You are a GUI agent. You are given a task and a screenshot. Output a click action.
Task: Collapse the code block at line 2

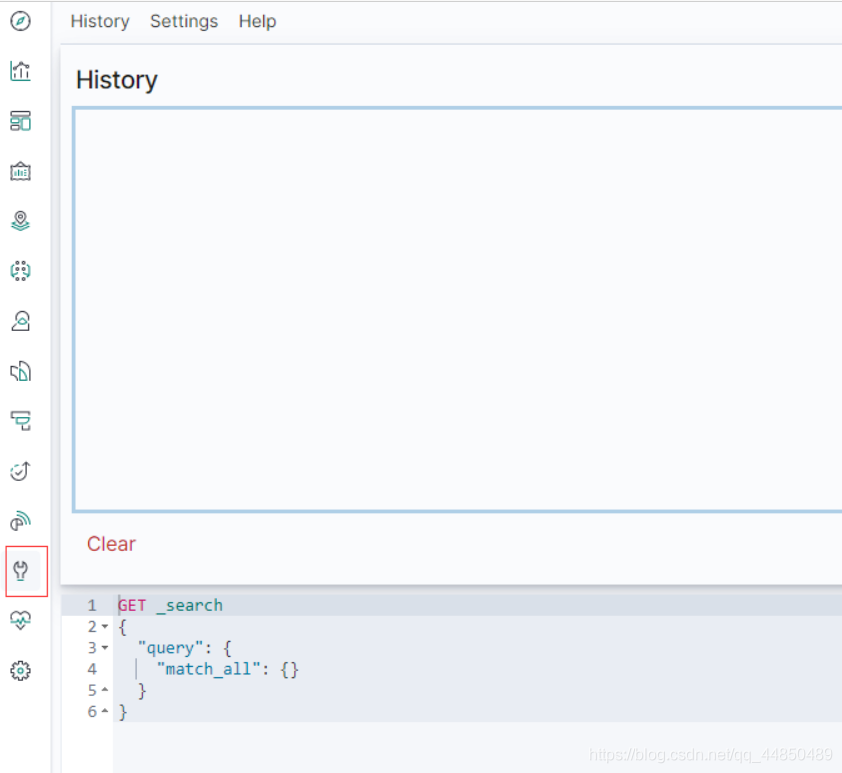(105, 626)
